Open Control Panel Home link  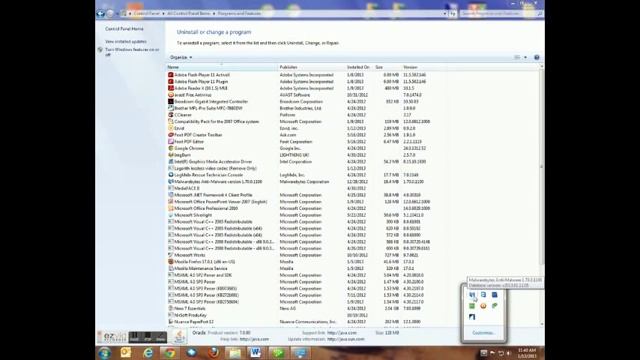(124, 29)
